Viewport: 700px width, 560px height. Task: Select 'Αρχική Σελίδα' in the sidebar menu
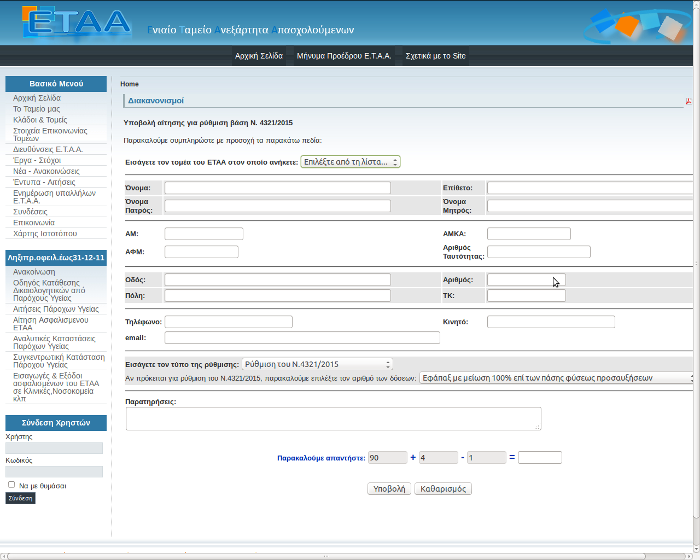click(37, 98)
